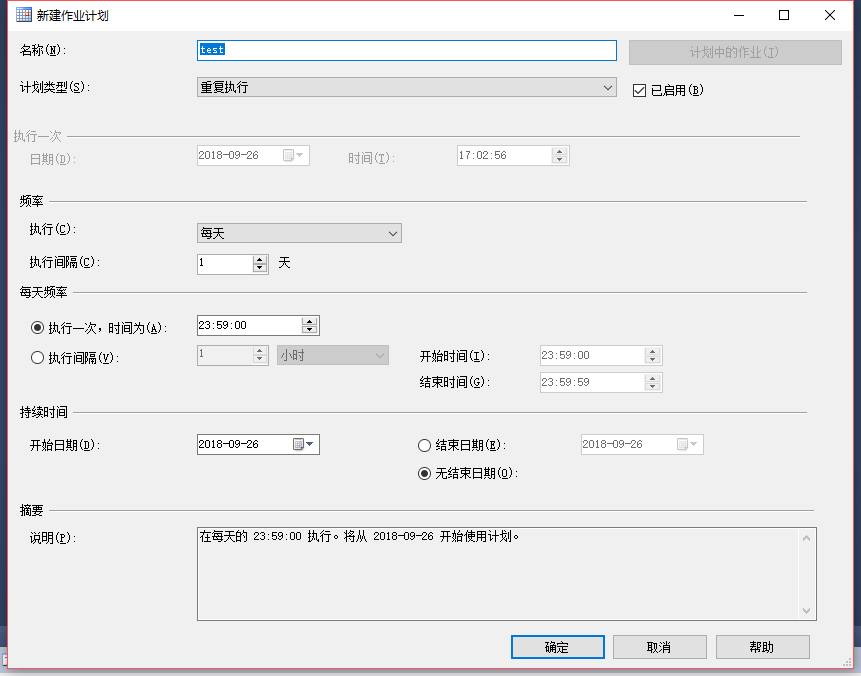
Task: Select the 执行间隔(V) radio button
Action: [37, 358]
